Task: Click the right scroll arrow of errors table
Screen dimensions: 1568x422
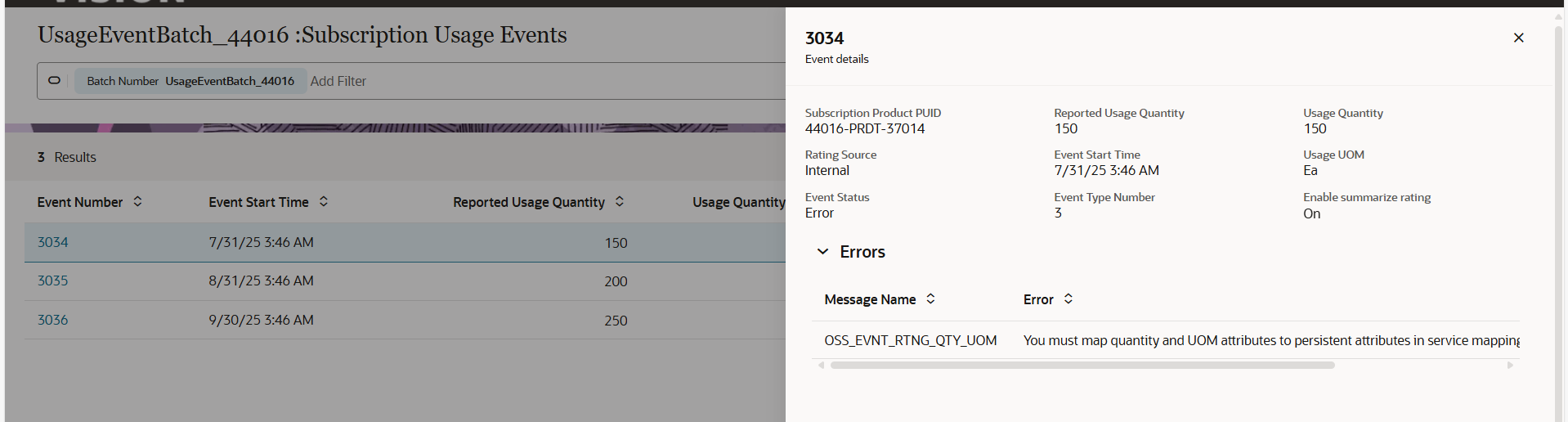Action: [1511, 366]
